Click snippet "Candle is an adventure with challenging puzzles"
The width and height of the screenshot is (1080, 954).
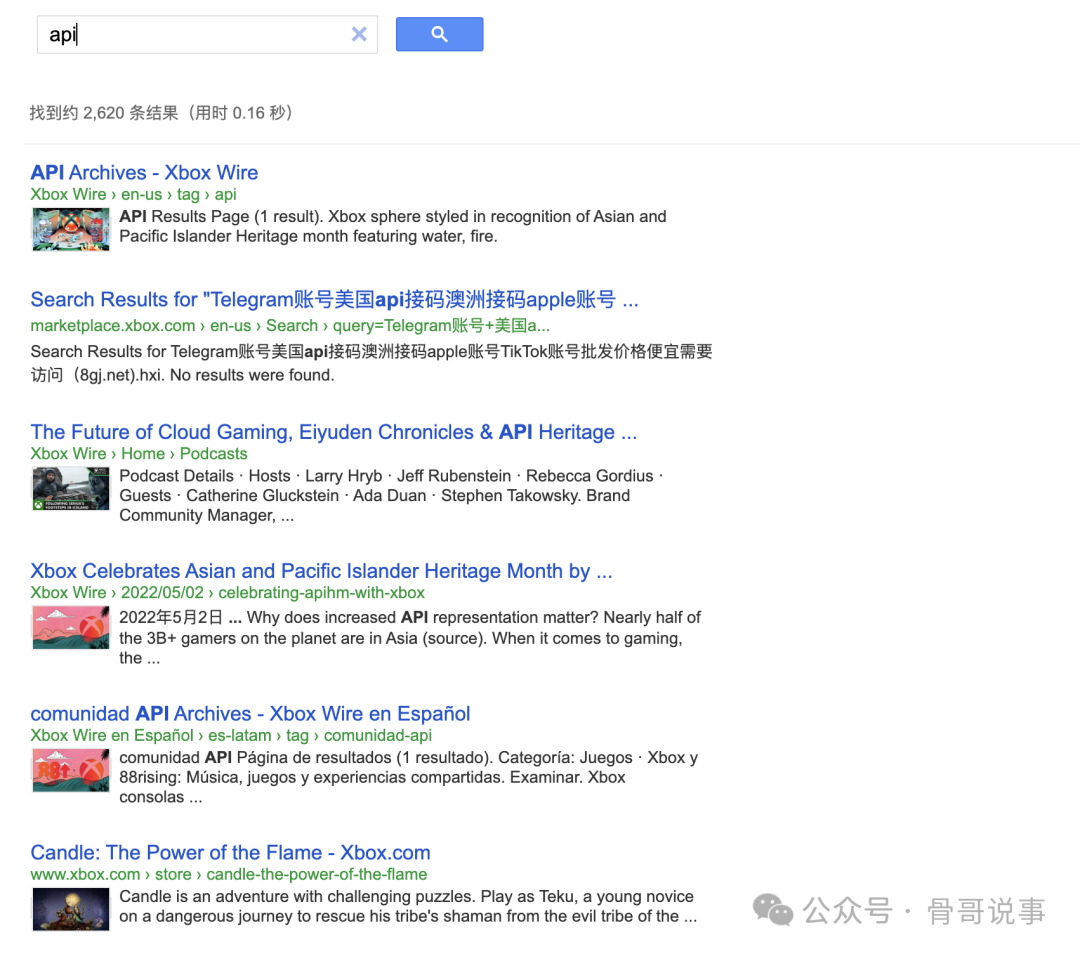tap(297, 897)
